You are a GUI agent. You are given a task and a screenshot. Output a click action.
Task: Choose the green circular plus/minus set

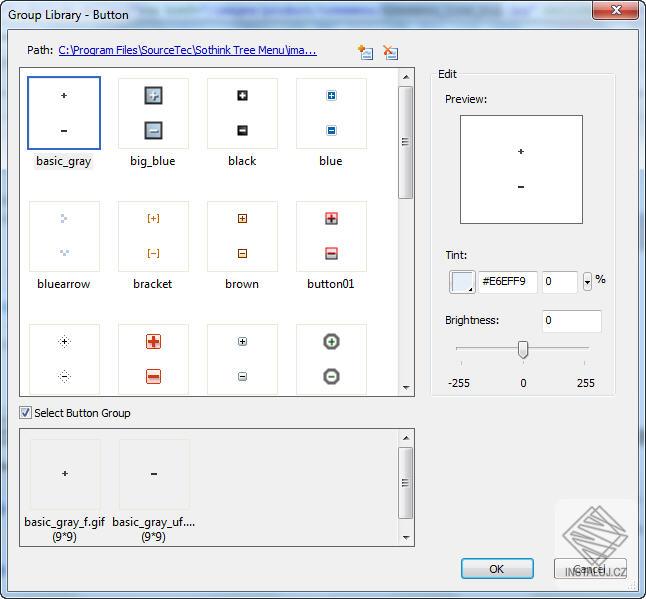click(331, 359)
